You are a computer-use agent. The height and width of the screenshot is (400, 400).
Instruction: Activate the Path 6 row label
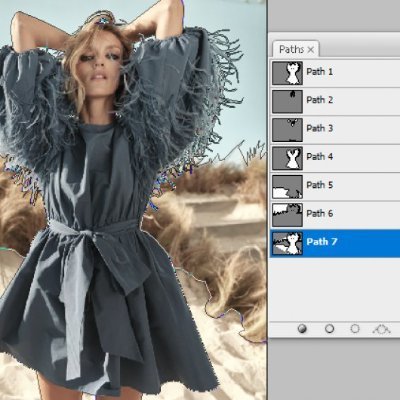tap(319, 213)
